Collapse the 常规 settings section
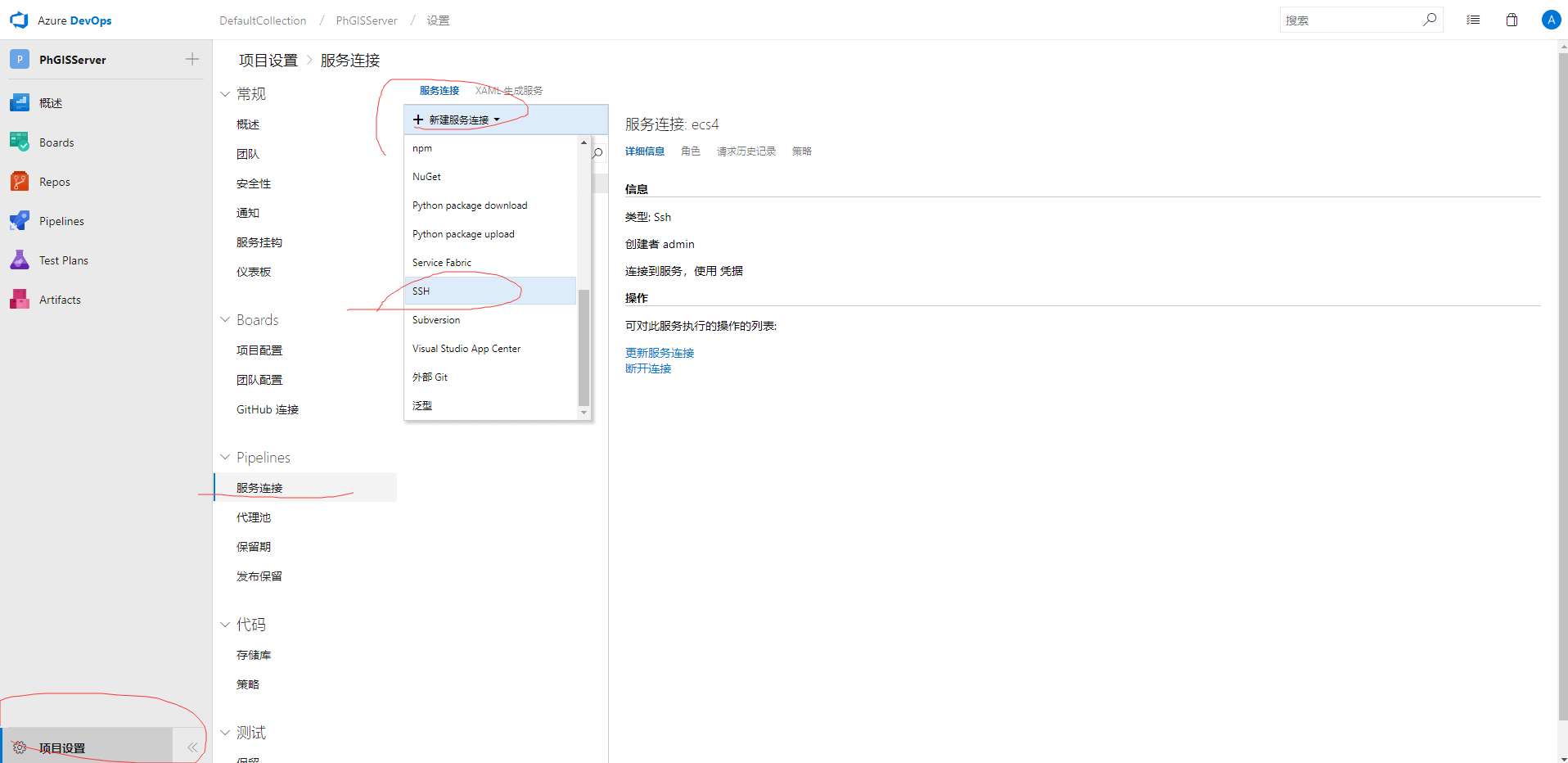Viewport: 1568px width, 763px height. (x=225, y=94)
